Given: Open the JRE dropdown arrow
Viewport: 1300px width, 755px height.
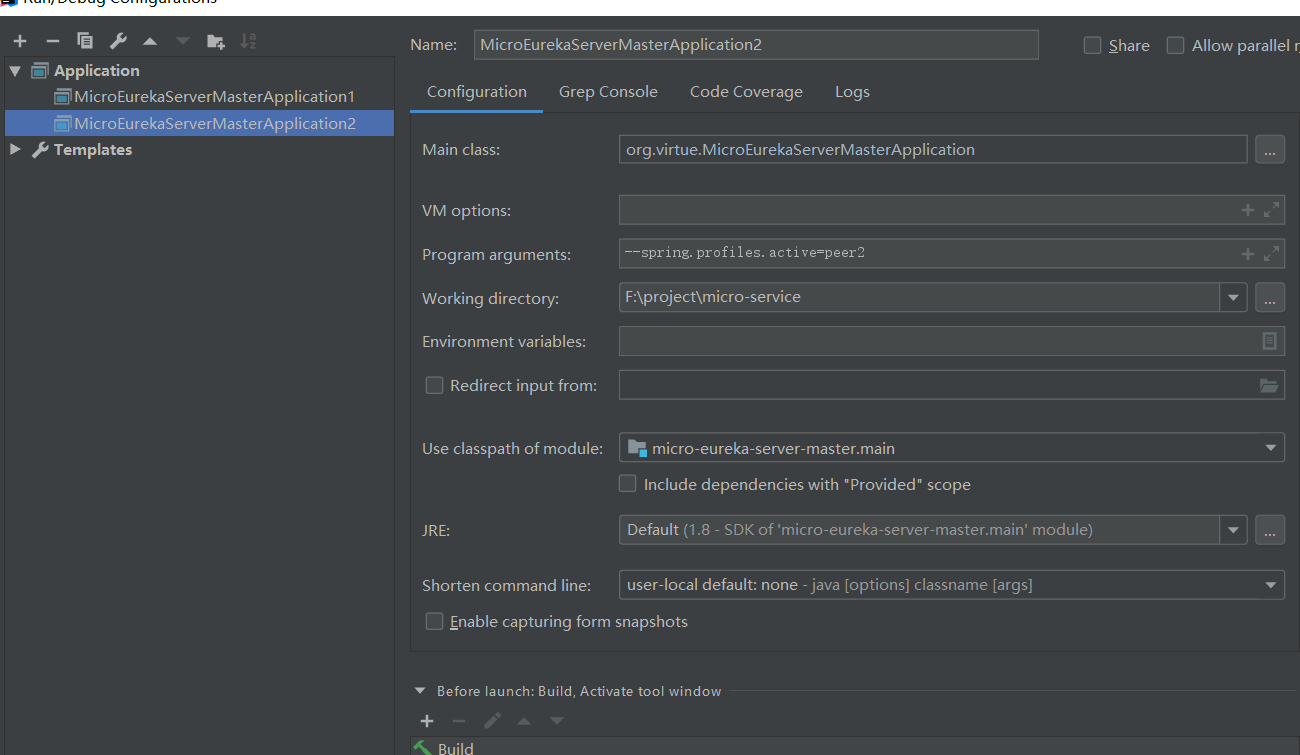Looking at the screenshot, I should [x=1233, y=530].
